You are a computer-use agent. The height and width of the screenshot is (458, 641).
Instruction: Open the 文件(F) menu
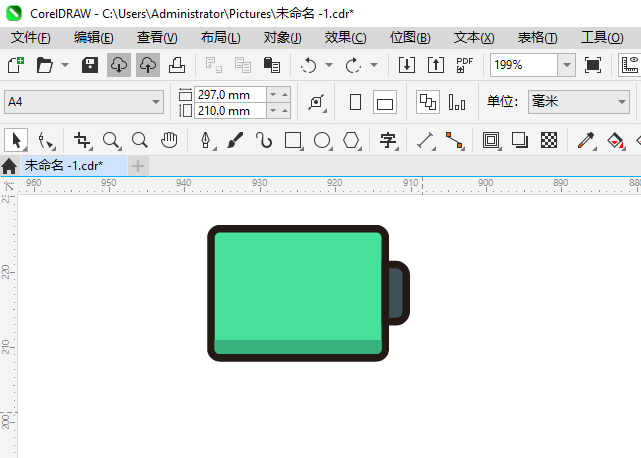31,38
